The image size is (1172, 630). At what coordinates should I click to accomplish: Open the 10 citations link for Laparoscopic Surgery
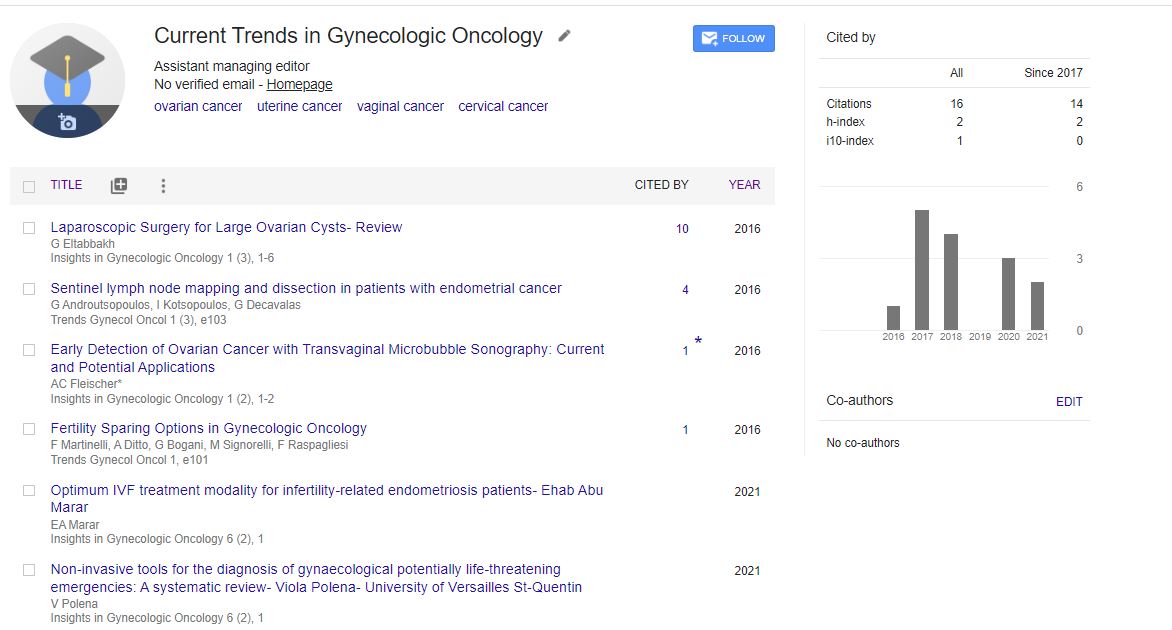682,229
